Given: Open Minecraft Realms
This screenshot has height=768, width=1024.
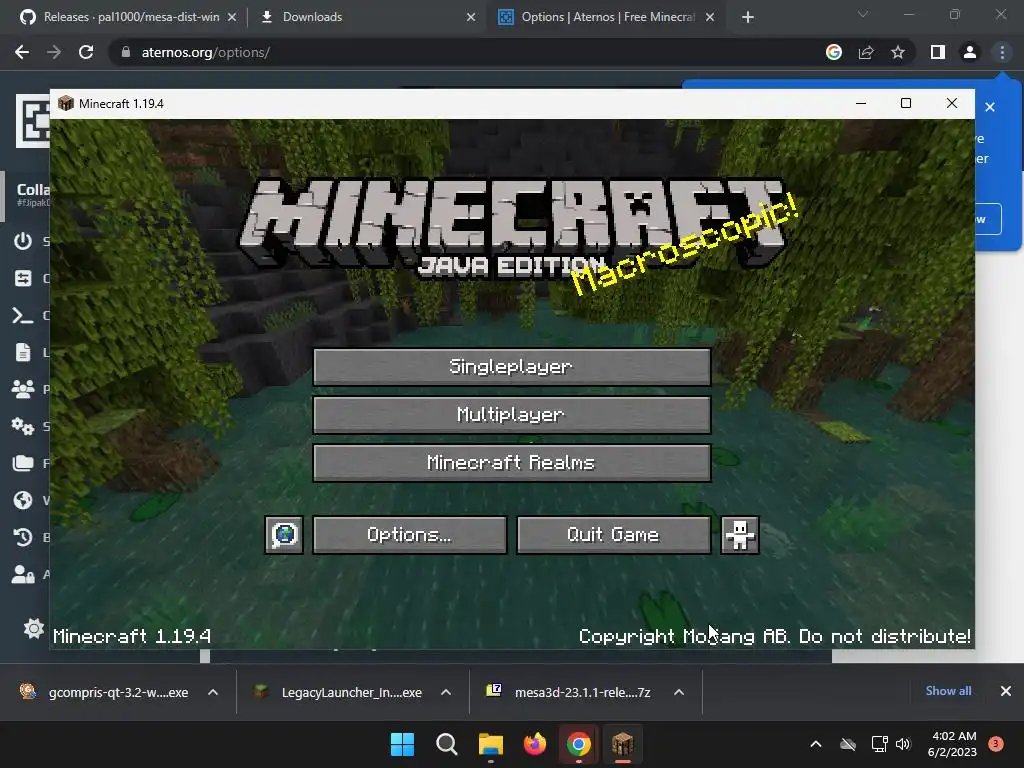Looking at the screenshot, I should point(511,463).
